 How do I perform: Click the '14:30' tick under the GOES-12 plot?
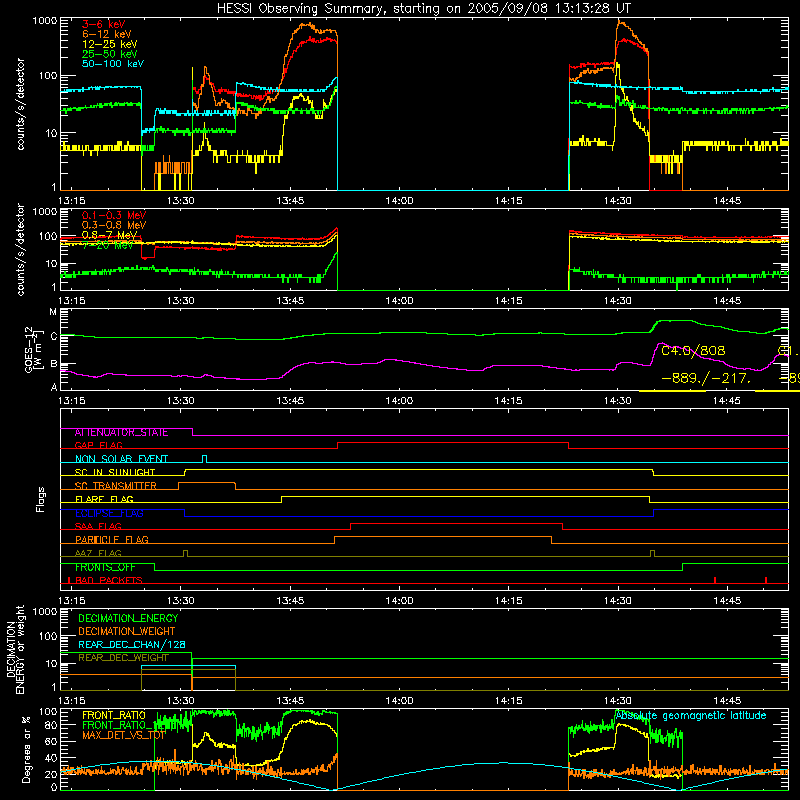click(618, 401)
